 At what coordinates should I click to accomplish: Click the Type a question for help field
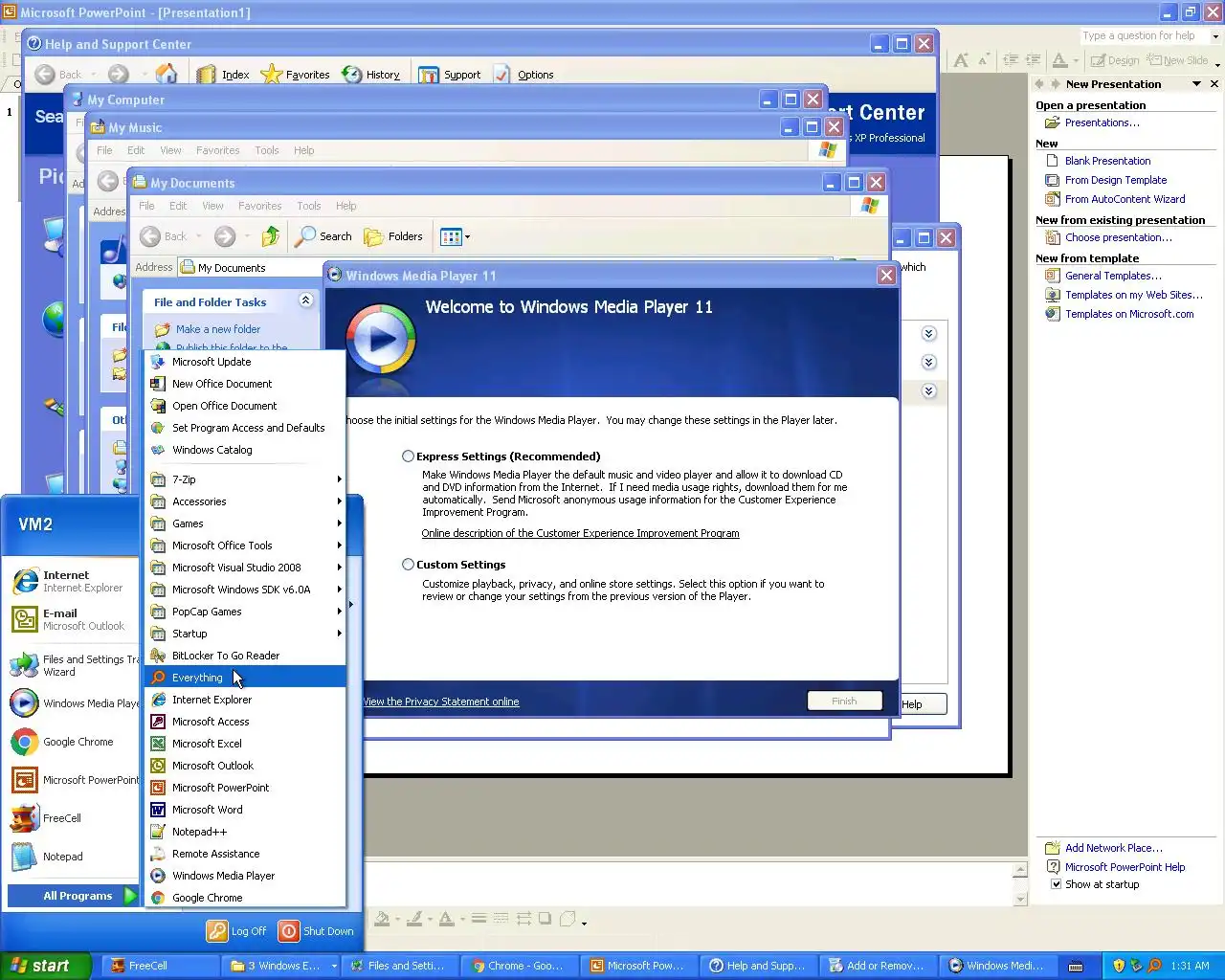(1145, 36)
